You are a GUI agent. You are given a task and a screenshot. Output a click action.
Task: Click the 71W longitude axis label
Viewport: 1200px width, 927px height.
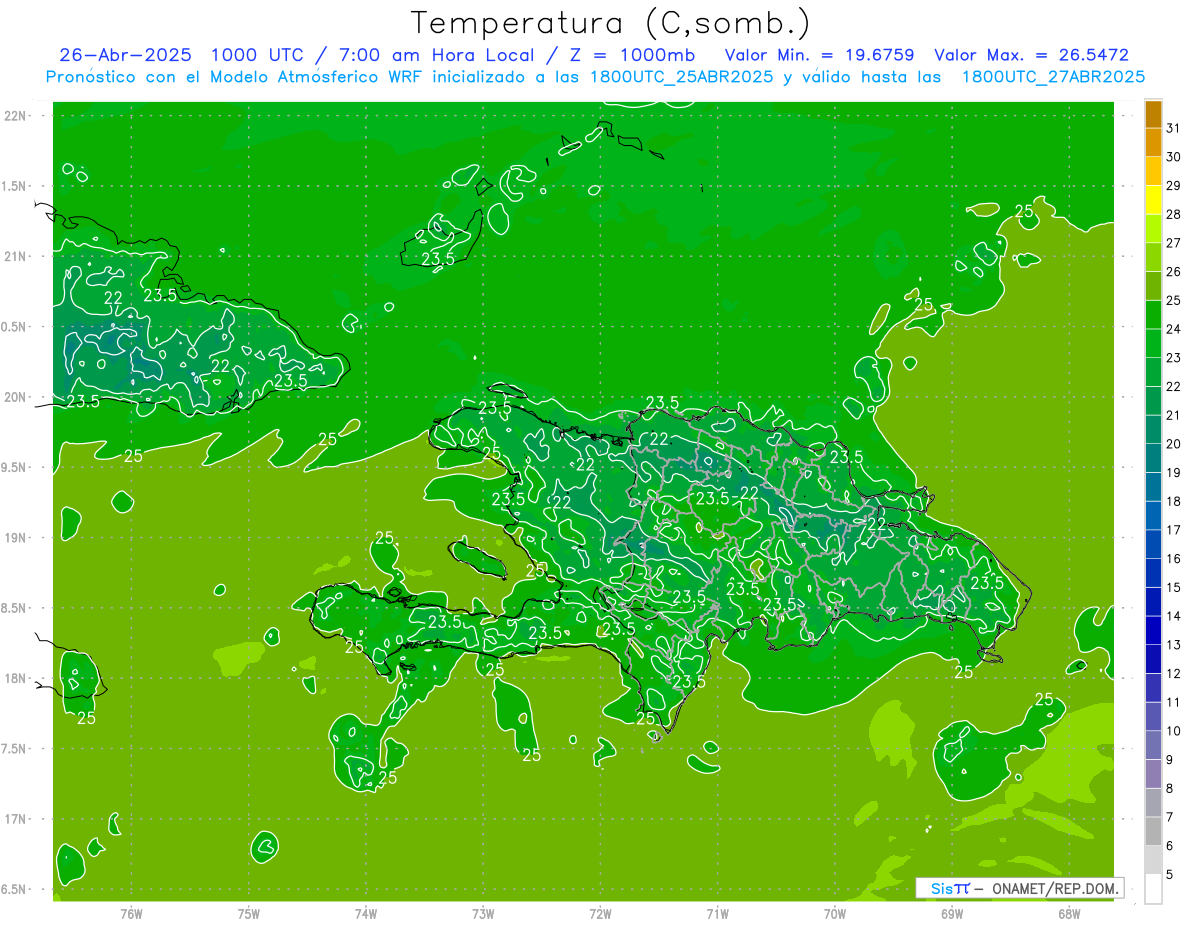pos(717,913)
